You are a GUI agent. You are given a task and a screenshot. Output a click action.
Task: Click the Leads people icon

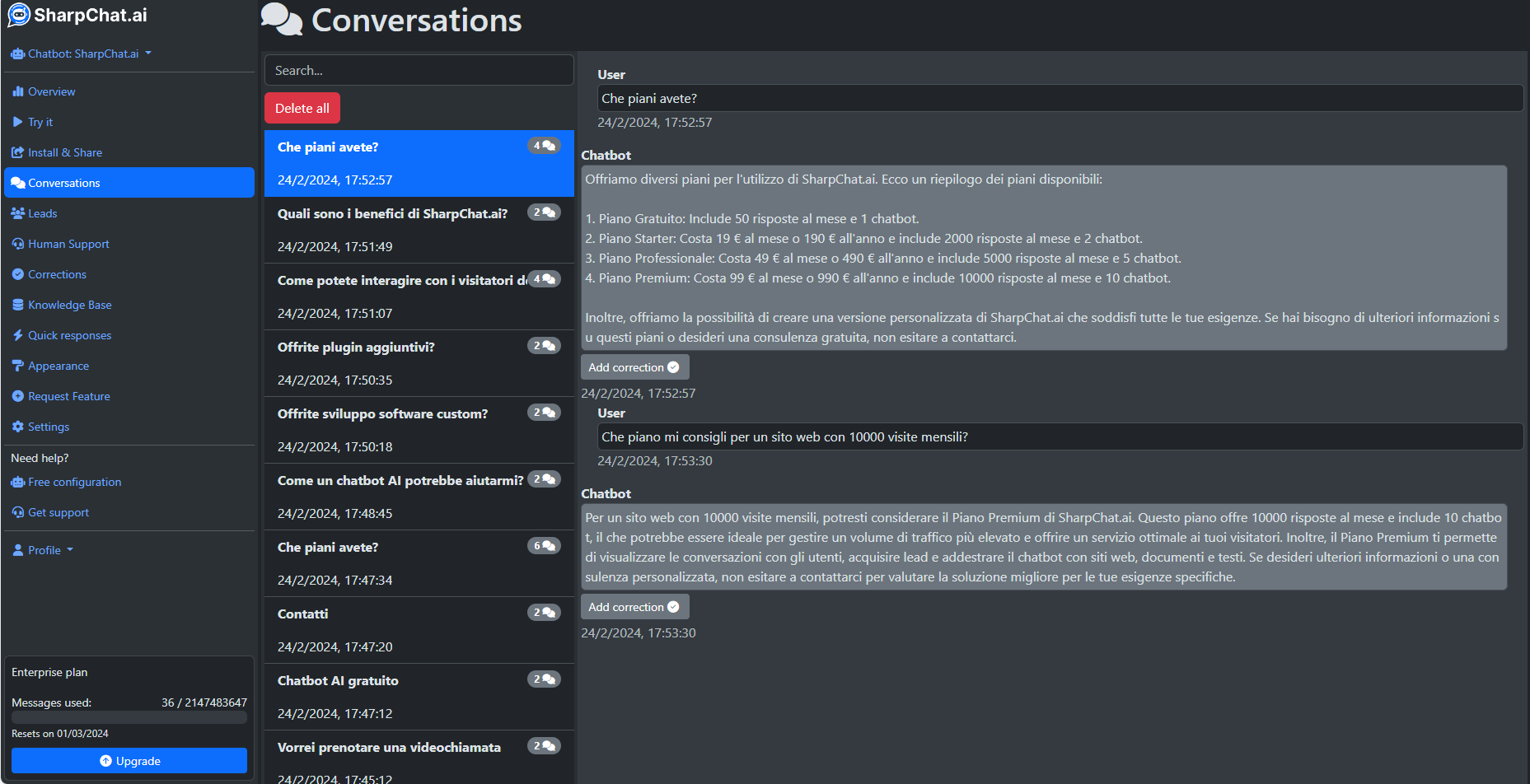(18, 213)
